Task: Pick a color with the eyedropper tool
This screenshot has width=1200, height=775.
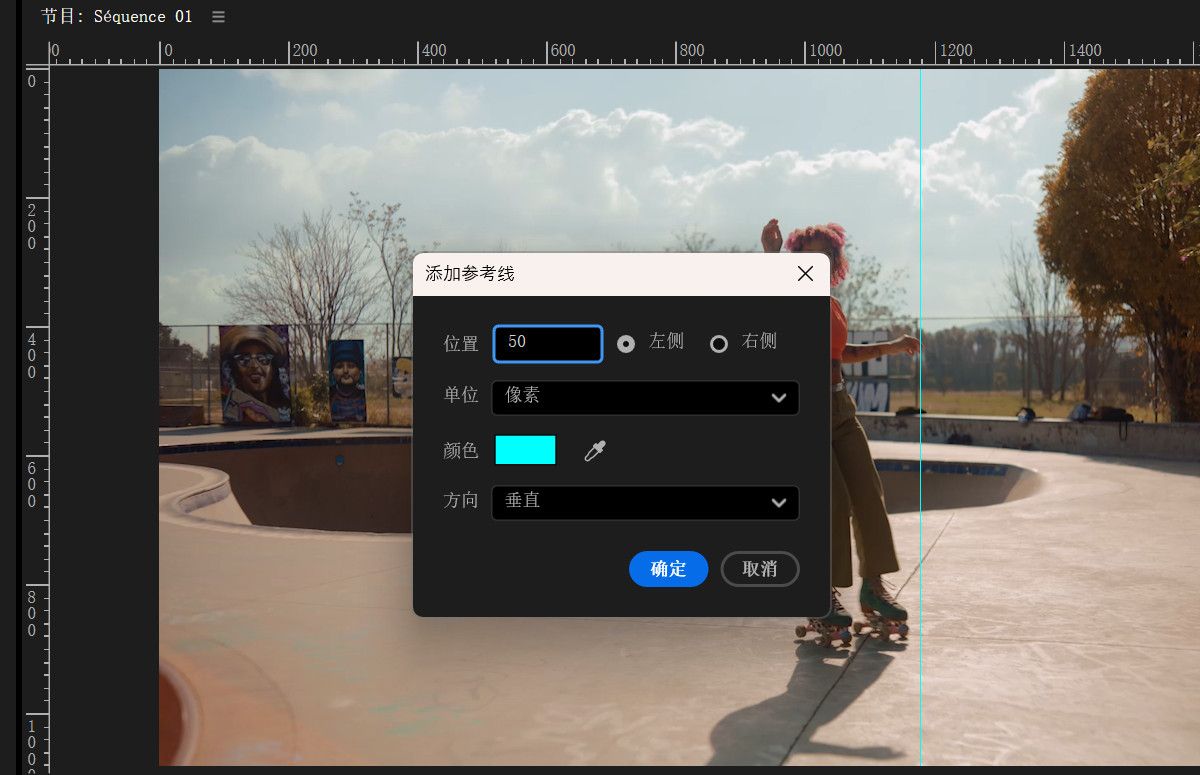Action: [x=595, y=451]
